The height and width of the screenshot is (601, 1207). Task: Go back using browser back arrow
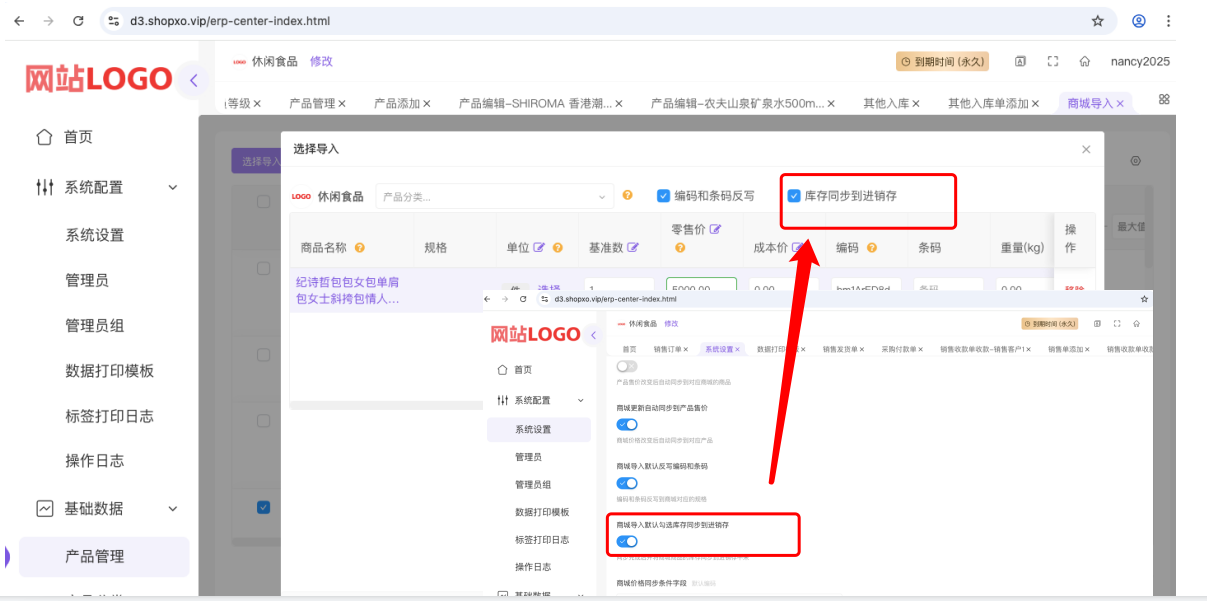tap(19, 20)
